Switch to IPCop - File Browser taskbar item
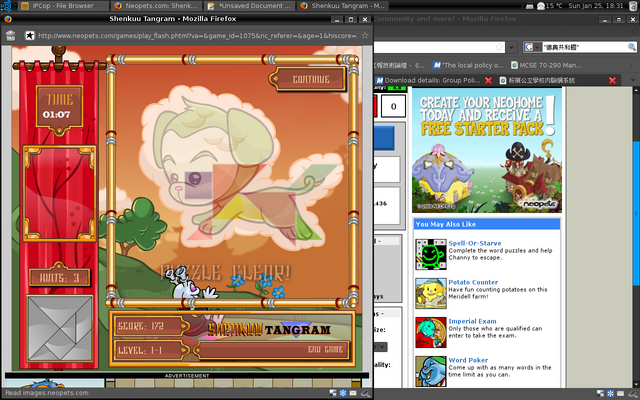The height and width of the screenshot is (400, 640). click(63, 6)
